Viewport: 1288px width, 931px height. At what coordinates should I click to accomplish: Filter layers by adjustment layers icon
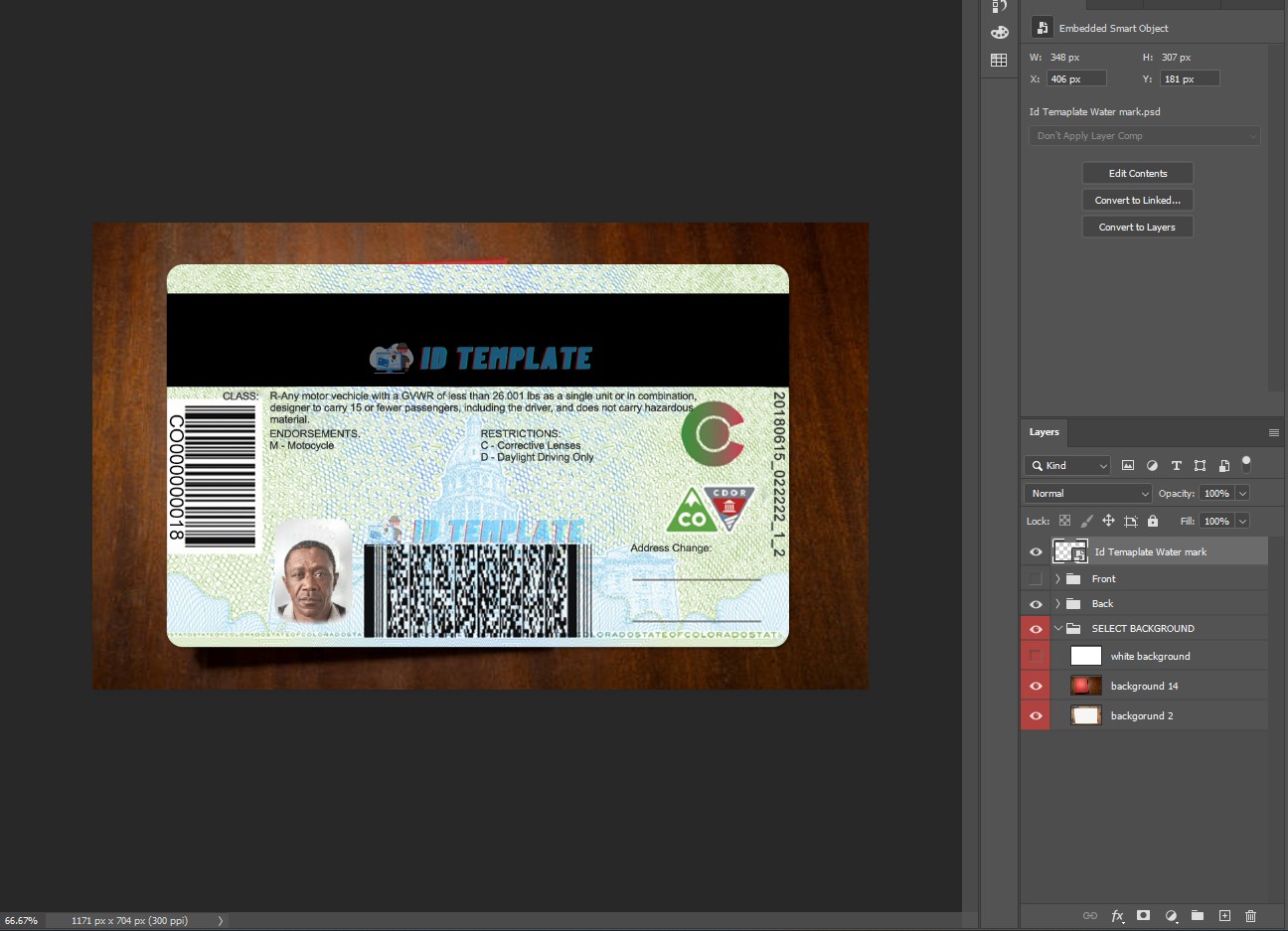click(x=1152, y=465)
